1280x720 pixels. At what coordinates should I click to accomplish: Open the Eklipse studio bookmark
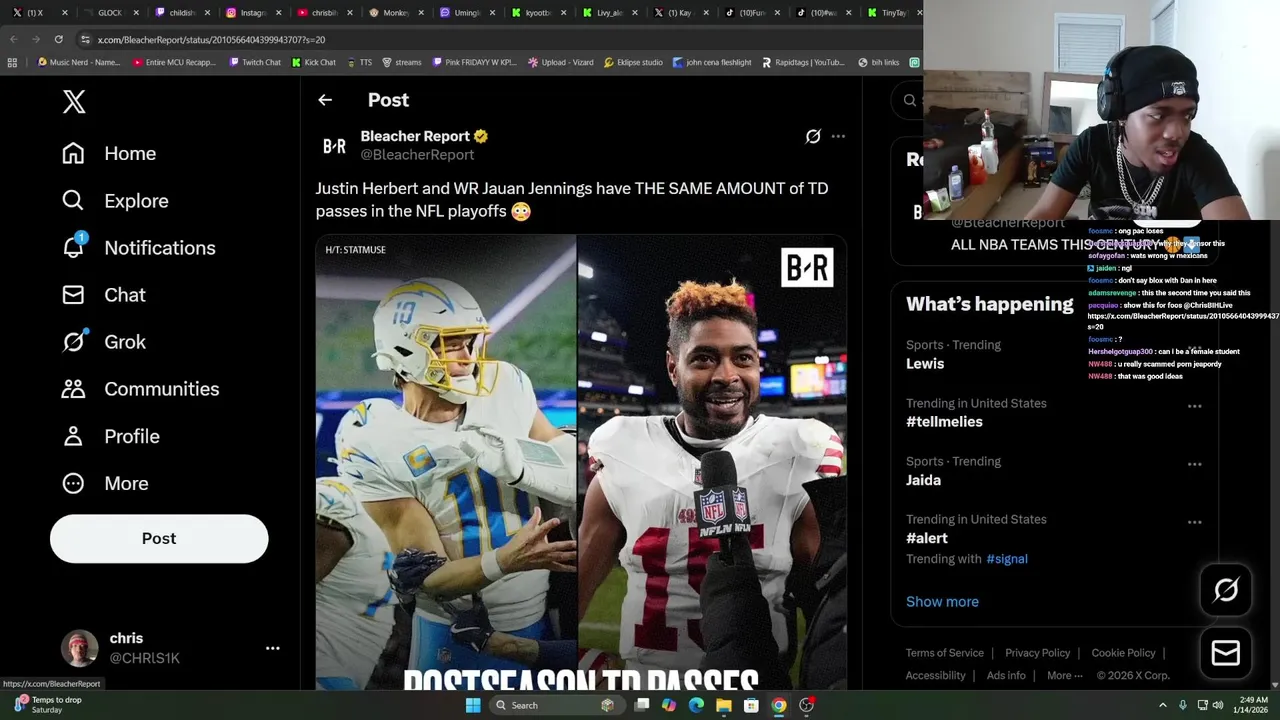click(633, 62)
